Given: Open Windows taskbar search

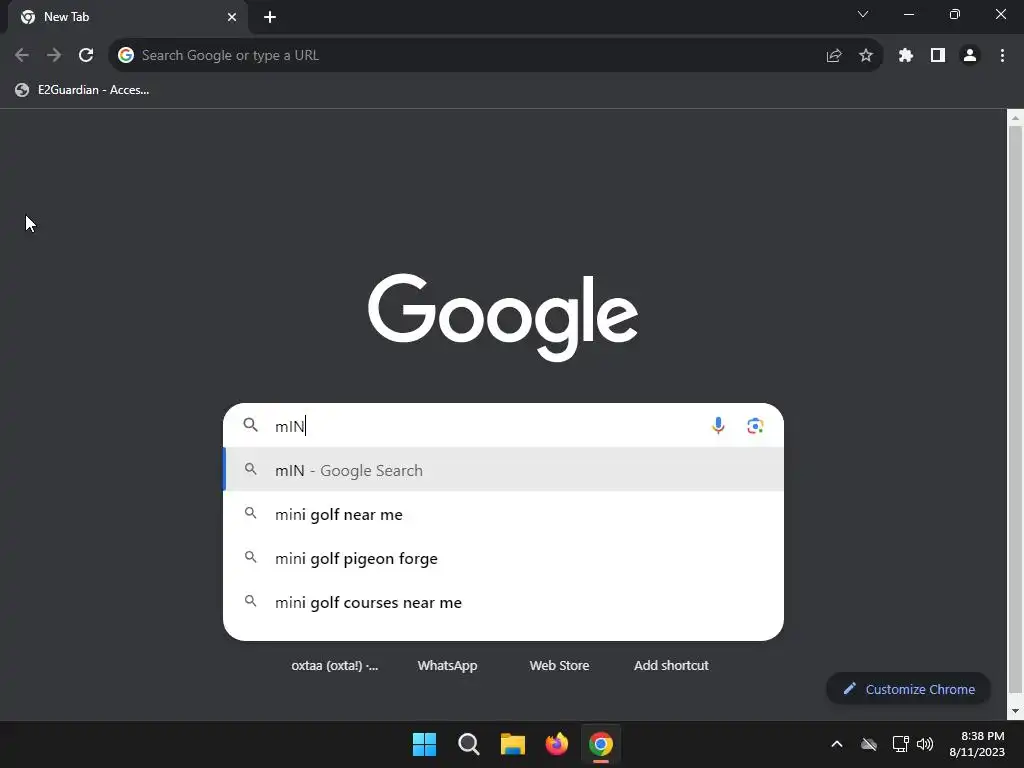Looking at the screenshot, I should click(x=469, y=744).
